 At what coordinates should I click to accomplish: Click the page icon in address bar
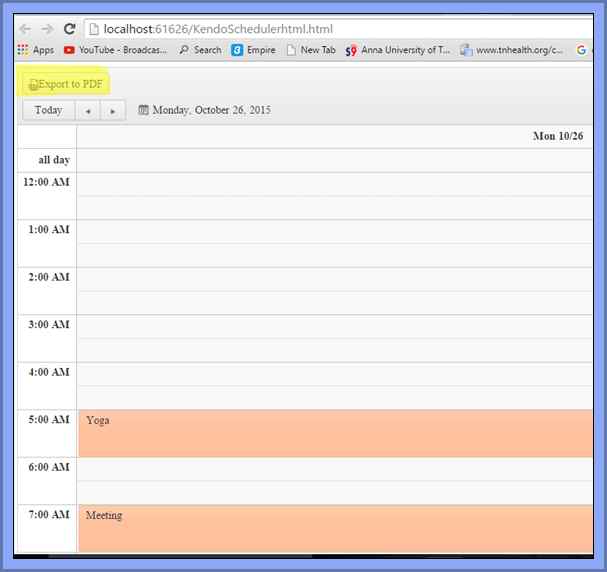pyautogui.click(x=94, y=29)
